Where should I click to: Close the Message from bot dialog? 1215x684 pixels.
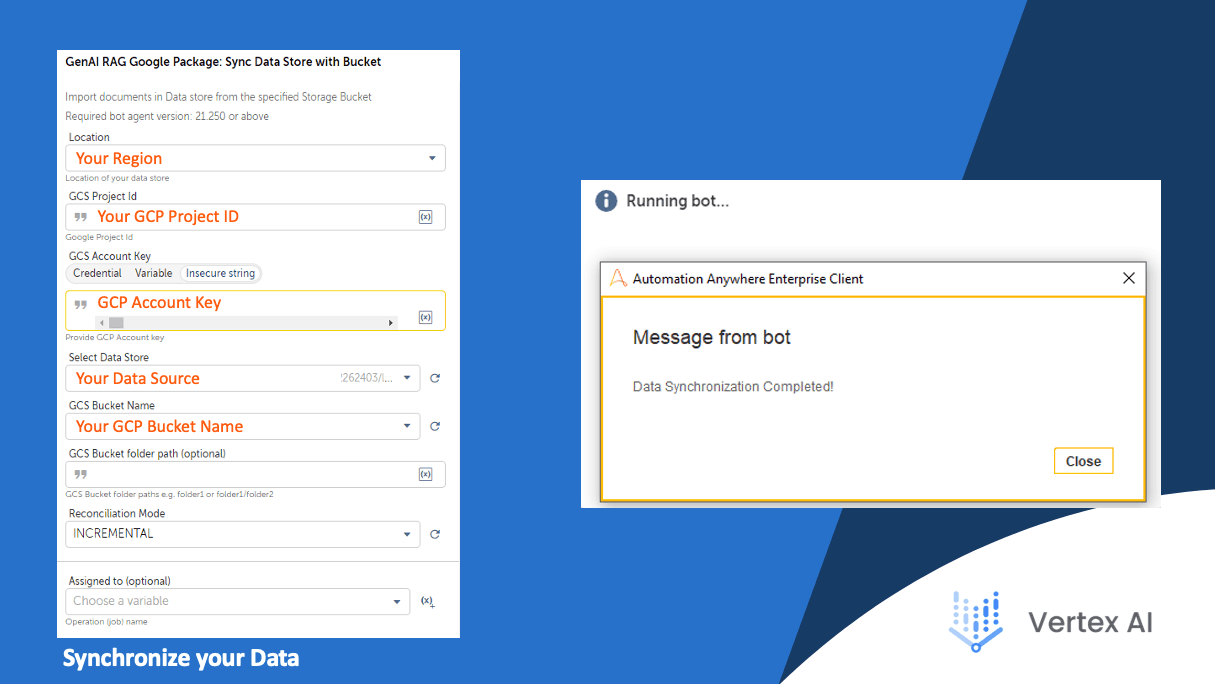(1083, 461)
